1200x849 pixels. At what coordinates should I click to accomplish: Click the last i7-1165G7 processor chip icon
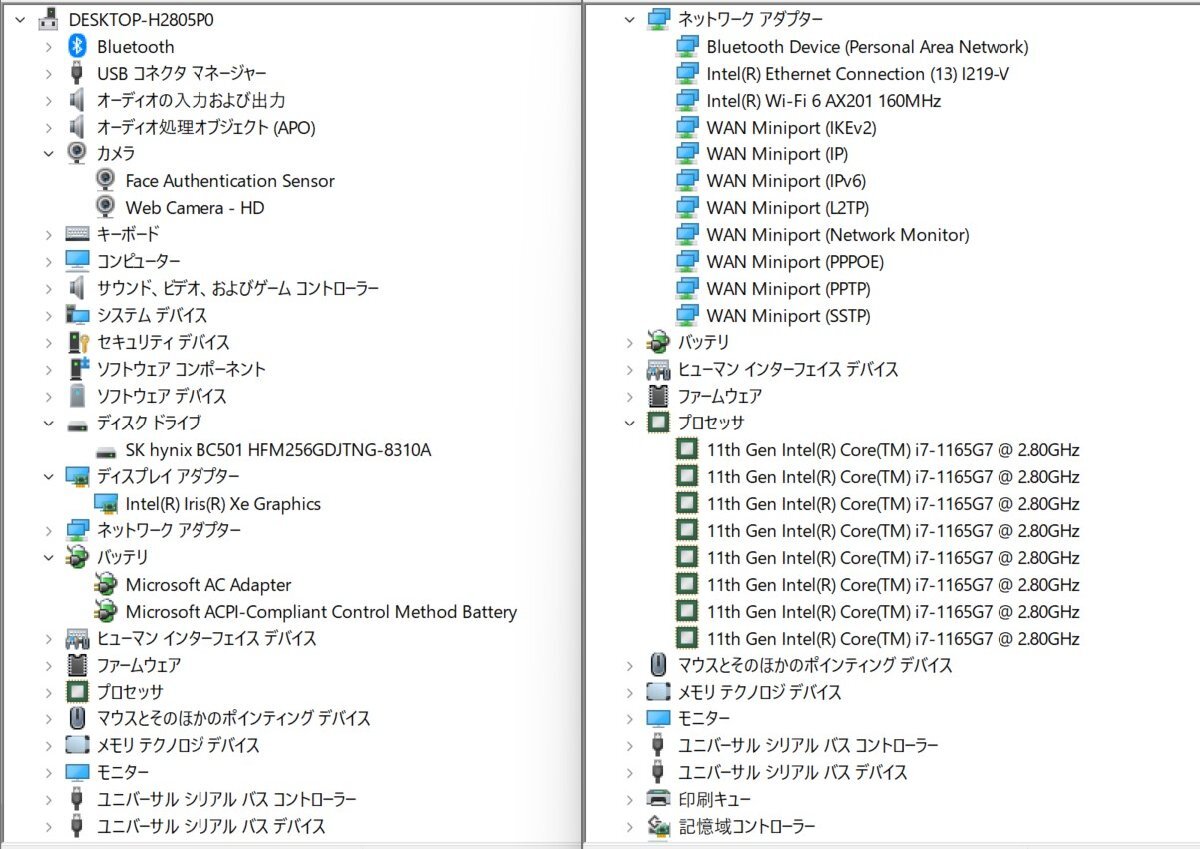pyautogui.click(x=687, y=637)
